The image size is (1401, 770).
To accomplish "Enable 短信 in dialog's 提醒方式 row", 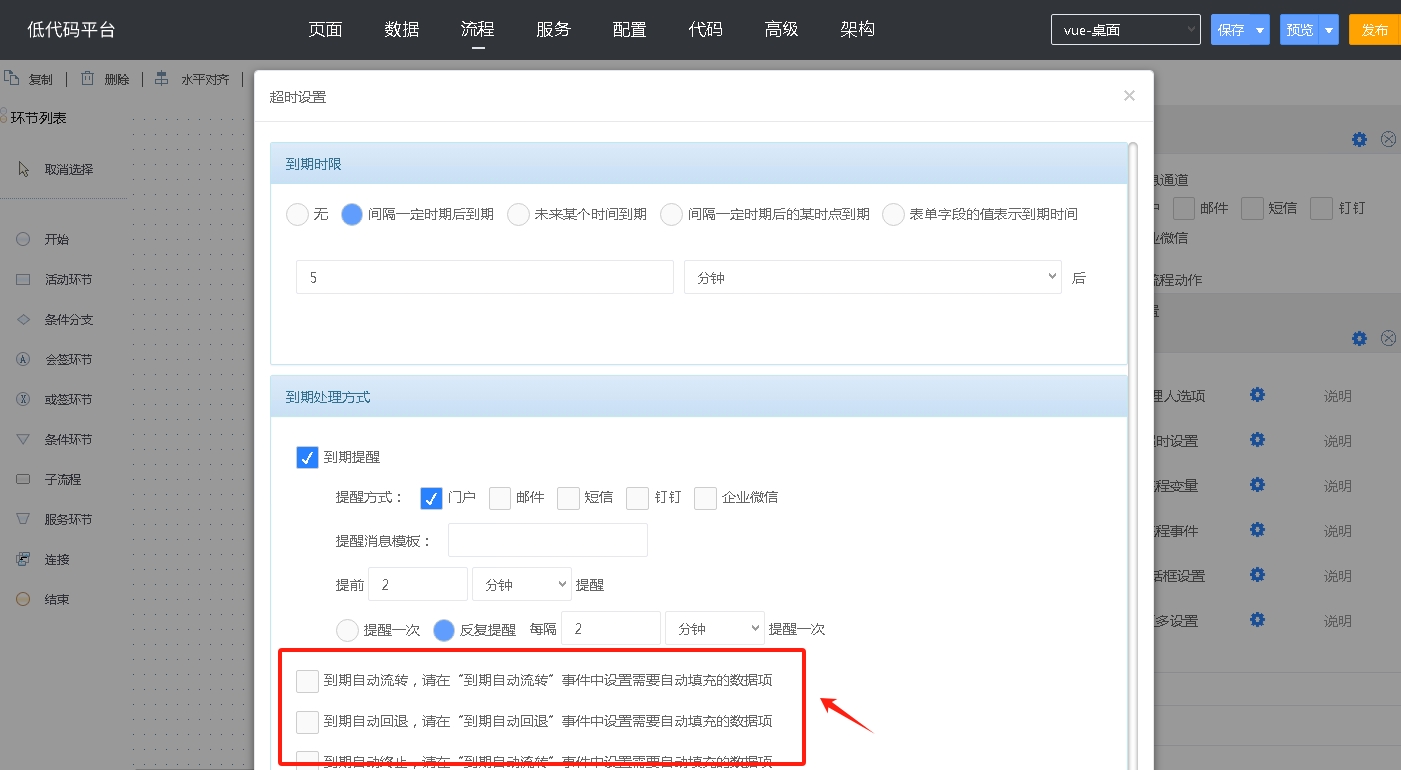I will [568, 497].
